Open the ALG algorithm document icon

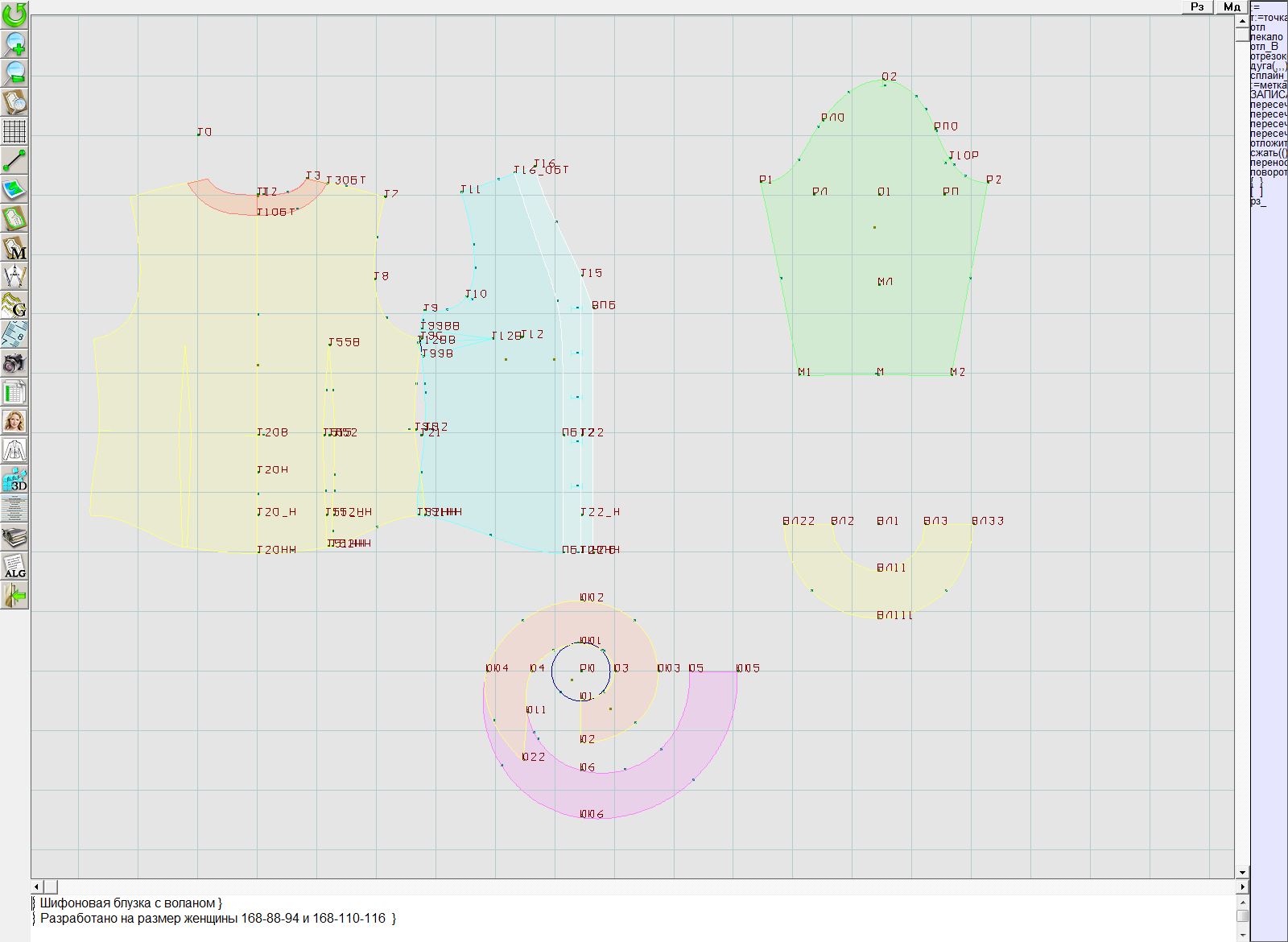14,566
